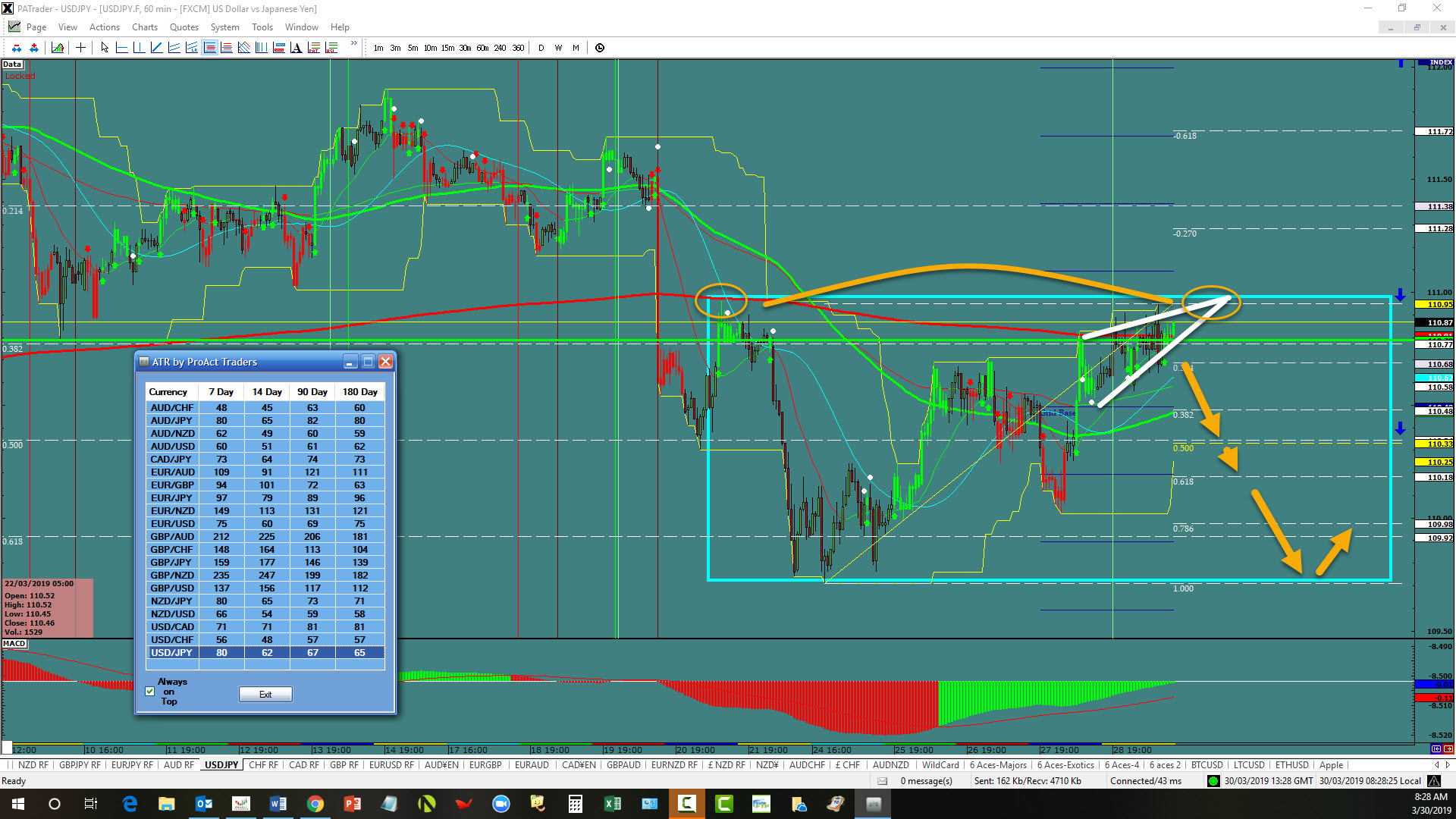1456x819 pixels.
Task: Select the arrow pointer tool
Action: [x=105, y=48]
